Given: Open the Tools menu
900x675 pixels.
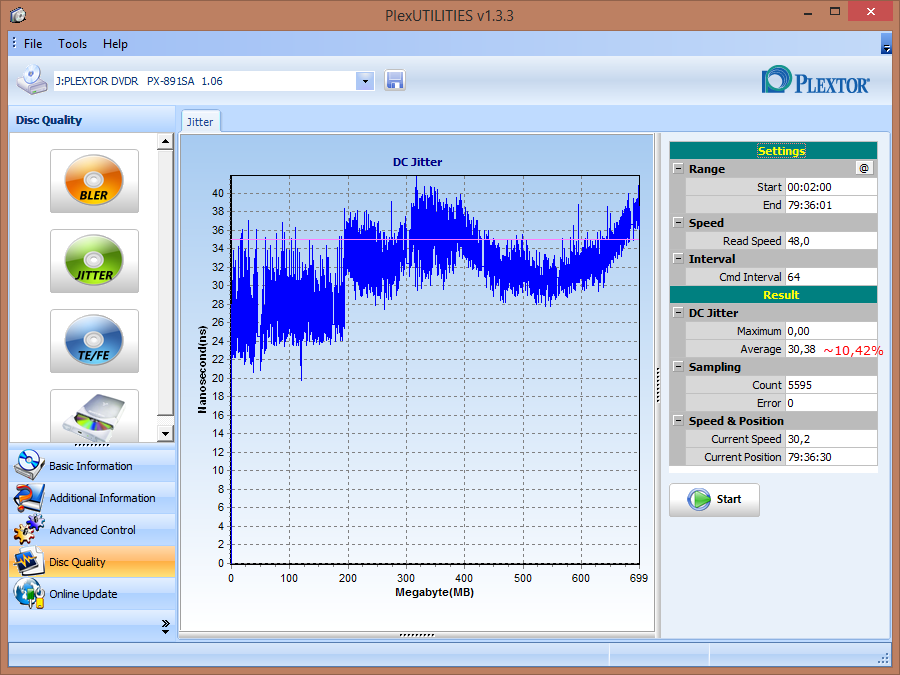Looking at the screenshot, I should click(x=72, y=44).
